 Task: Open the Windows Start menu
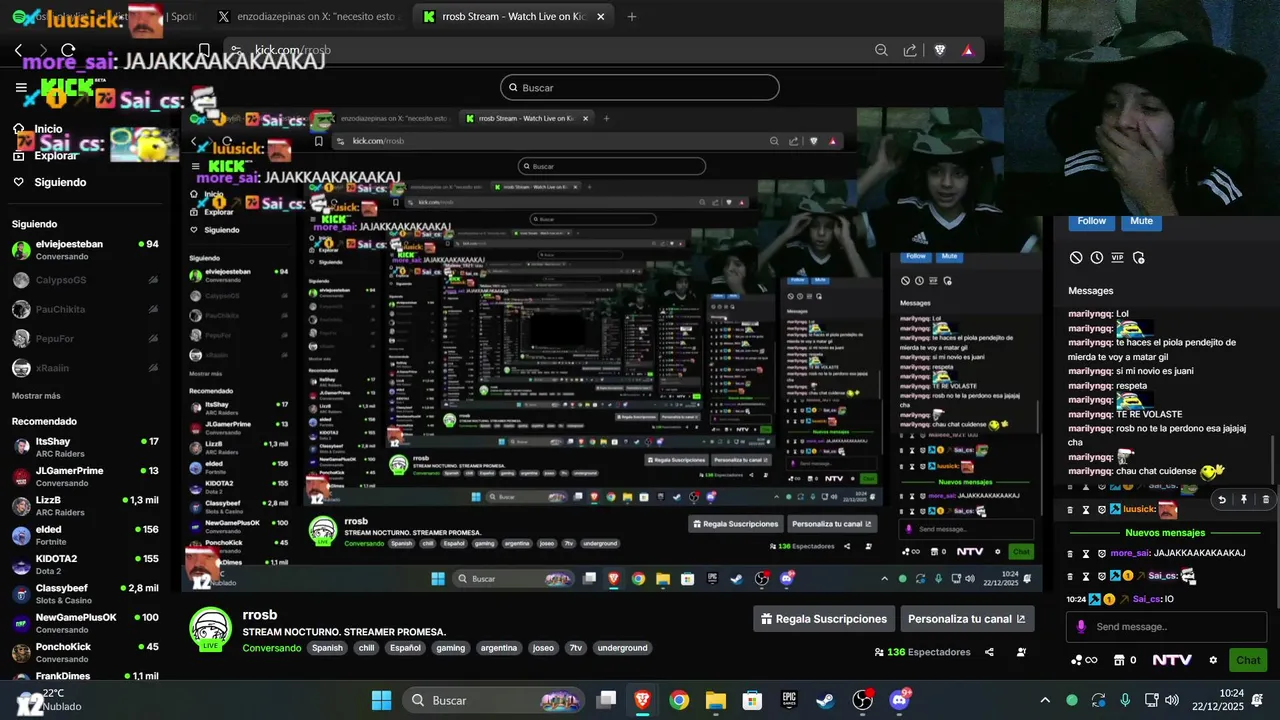pyautogui.click(x=381, y=700)
